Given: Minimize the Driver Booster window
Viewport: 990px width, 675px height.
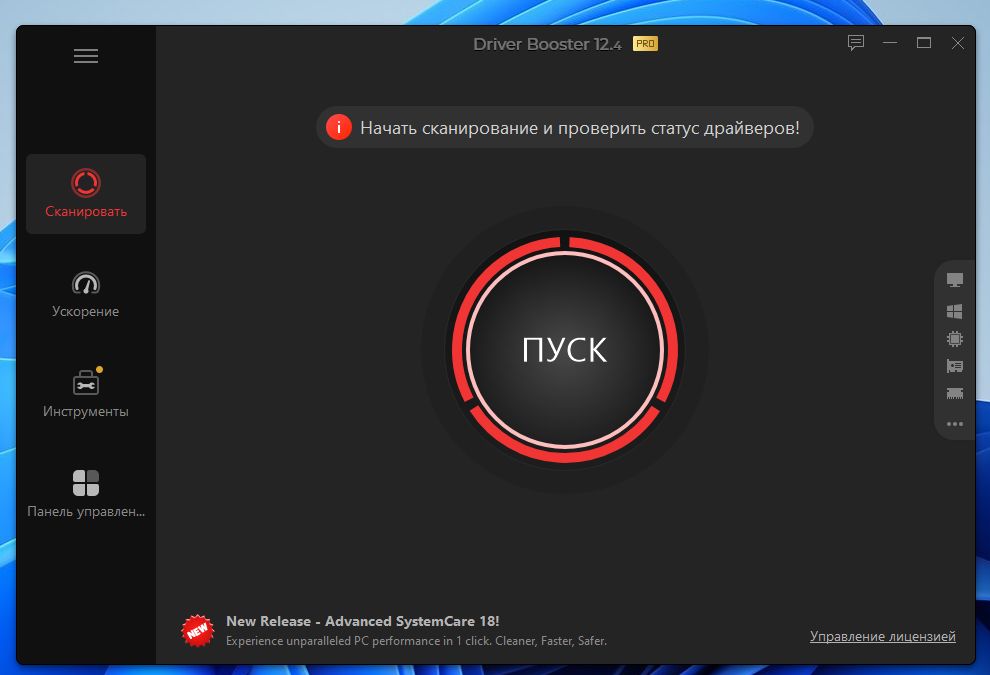Looking at the screenshot, I should point(890,43).
